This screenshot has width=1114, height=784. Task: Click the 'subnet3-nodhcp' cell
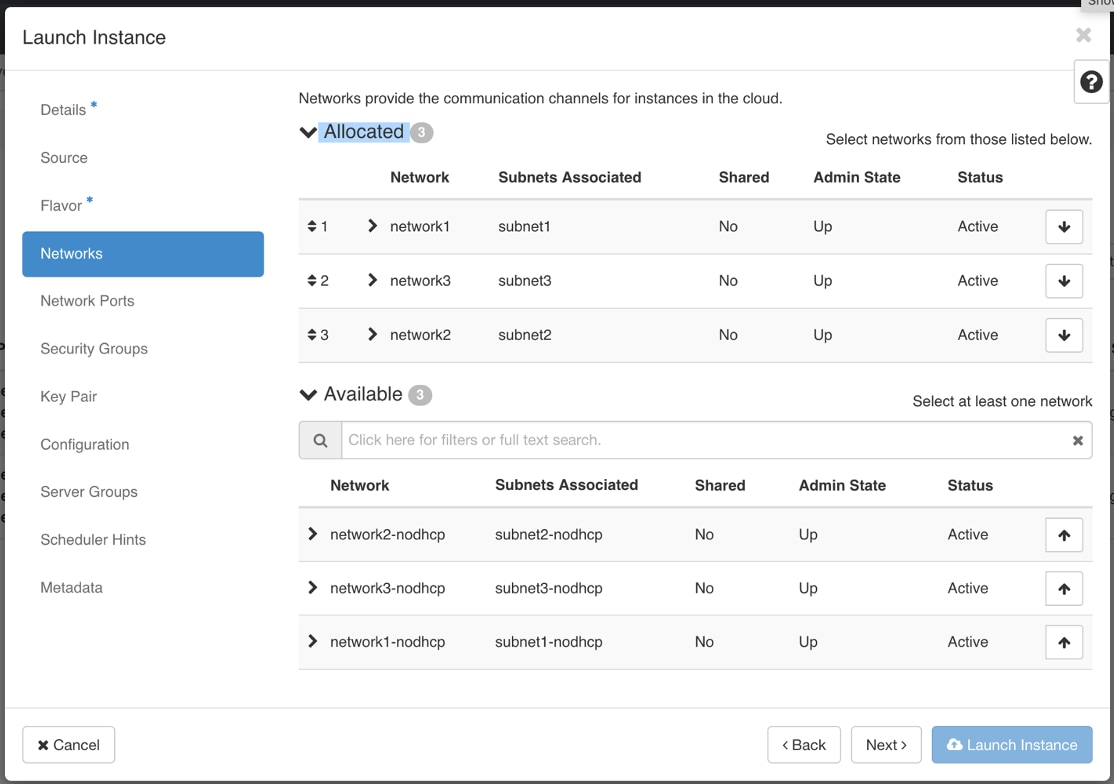pyautogui.click(x=548, y=588)
